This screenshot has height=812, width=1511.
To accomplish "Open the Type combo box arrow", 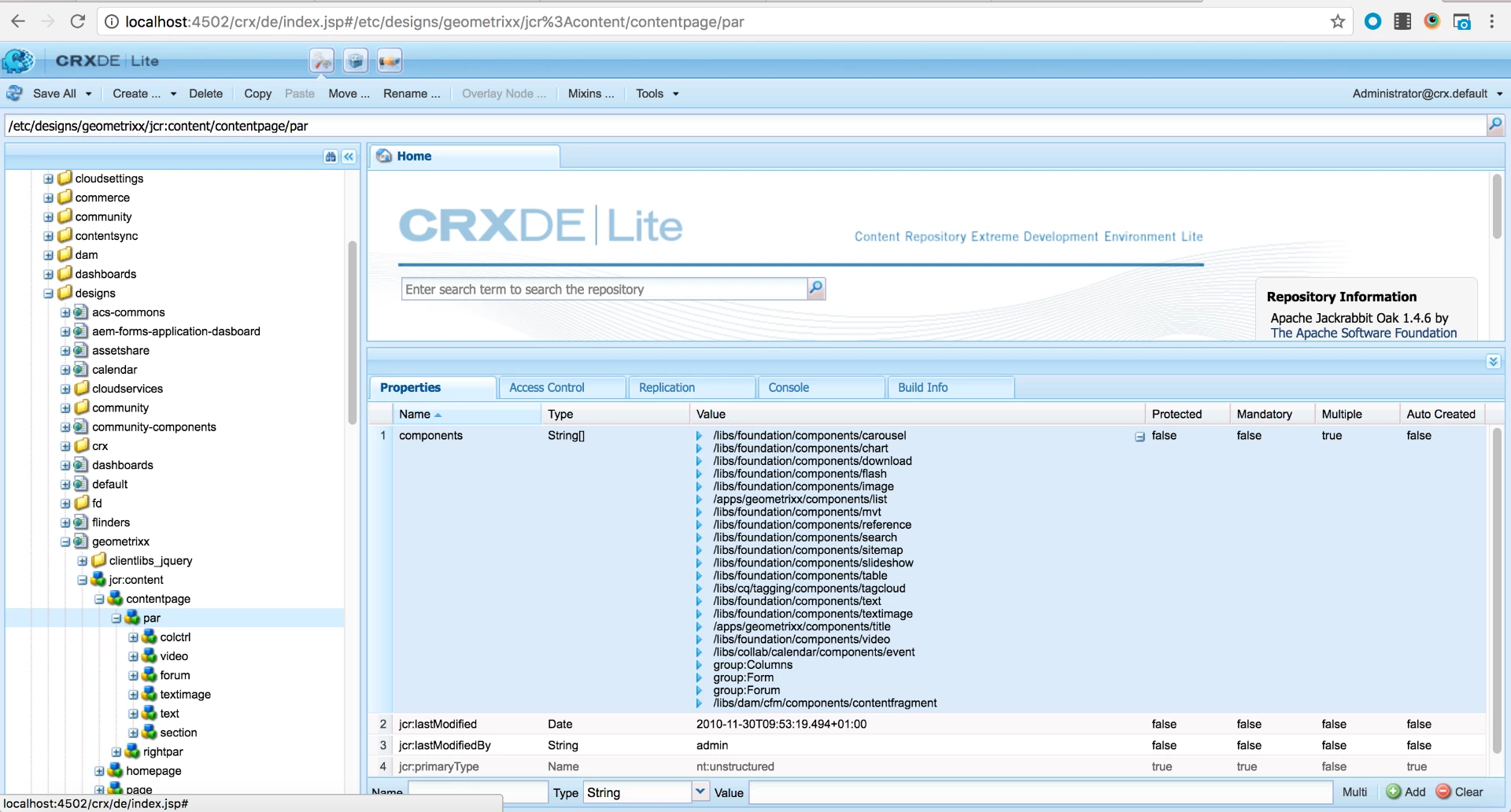I will [700, 792].
